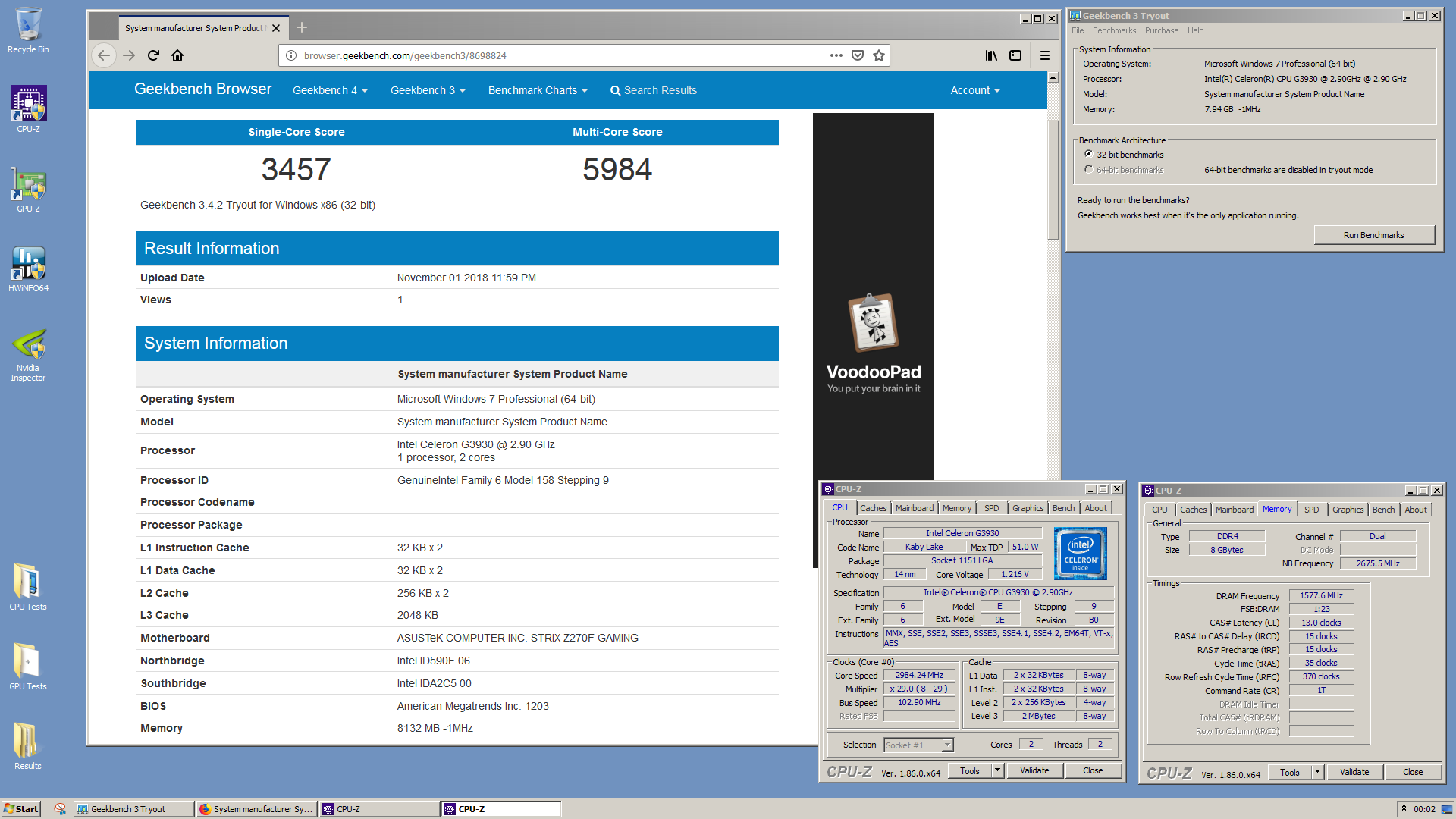Click Validate in the right CPU-Z window
The image size is (1456, 819).
1354,772
